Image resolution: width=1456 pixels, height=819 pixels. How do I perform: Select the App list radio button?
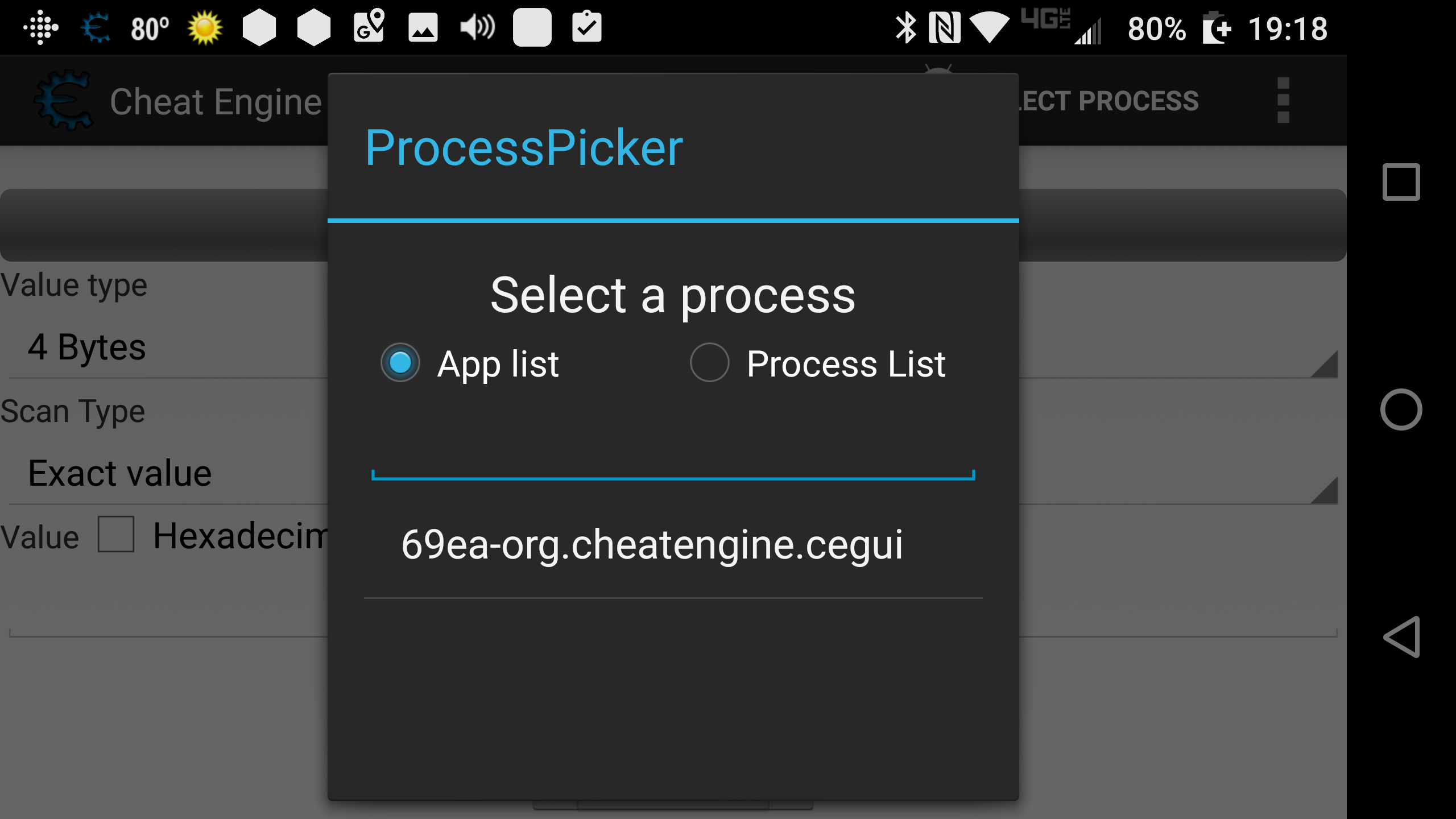coord(399,363)
